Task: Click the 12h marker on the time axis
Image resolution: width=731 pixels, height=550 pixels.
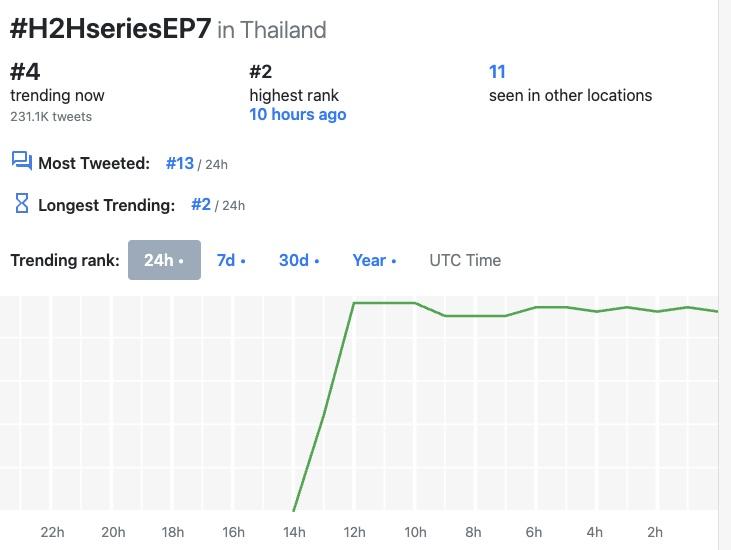Action: click(x=354, y=532)
